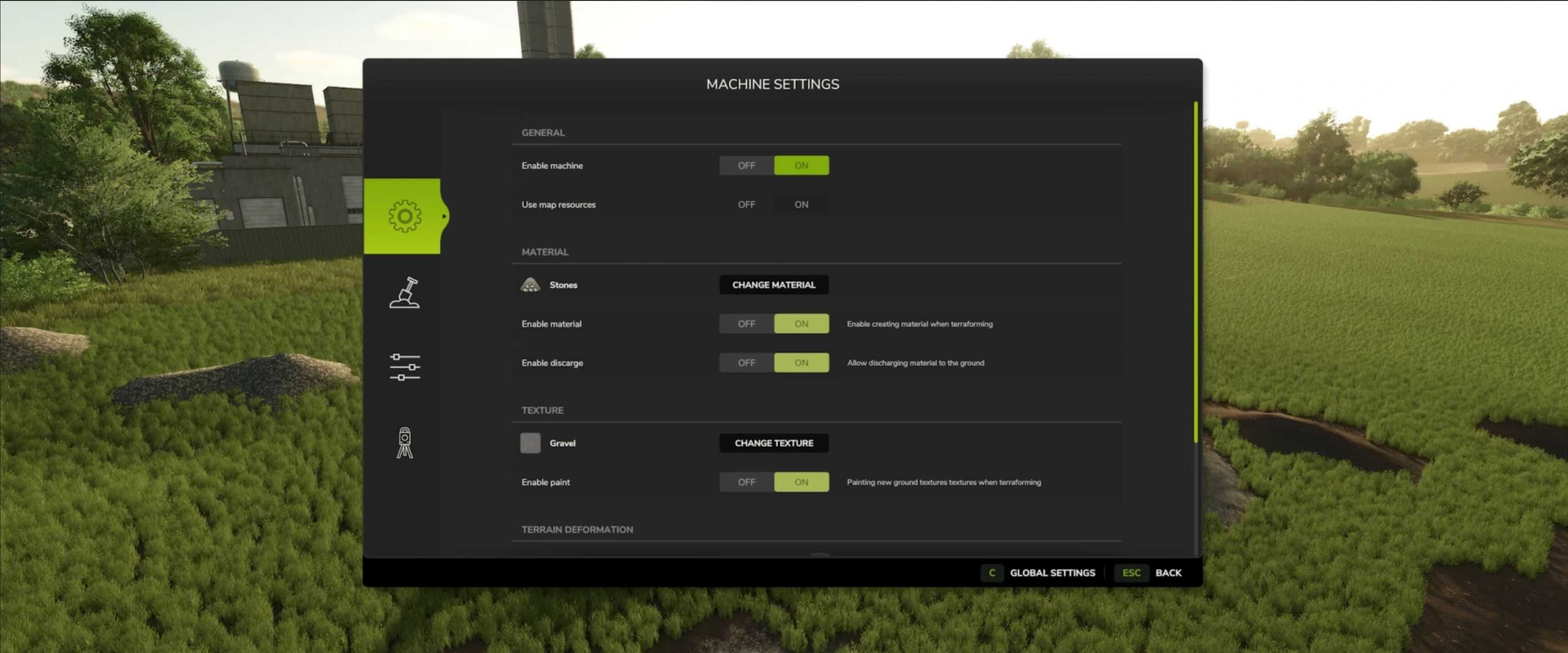This screenshot has width=1568, height=653.
Task: Click the small arrow beside gear tab
Action: pyautogui.click(x=445, y=216)
